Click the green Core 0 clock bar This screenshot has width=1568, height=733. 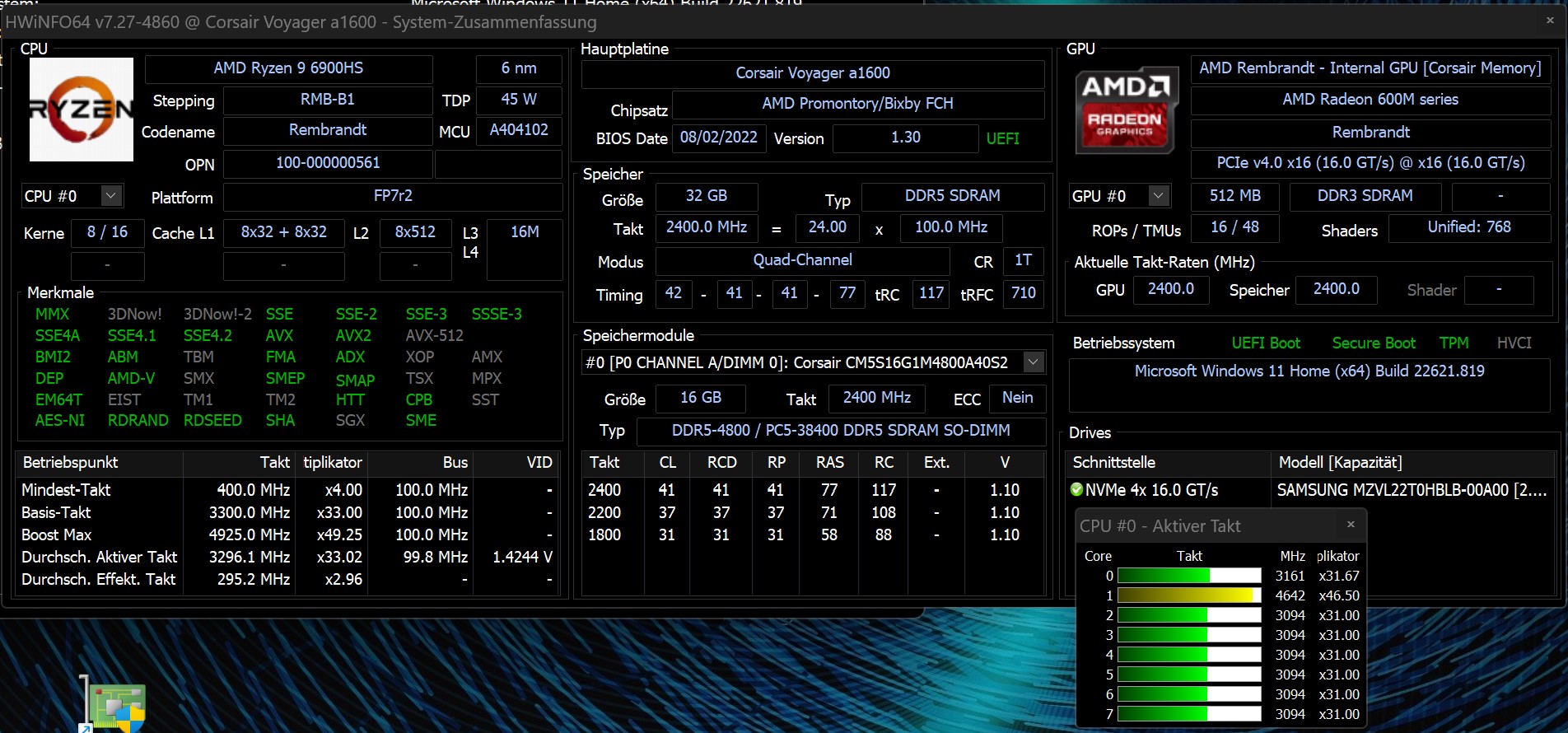coord(1188,576)
